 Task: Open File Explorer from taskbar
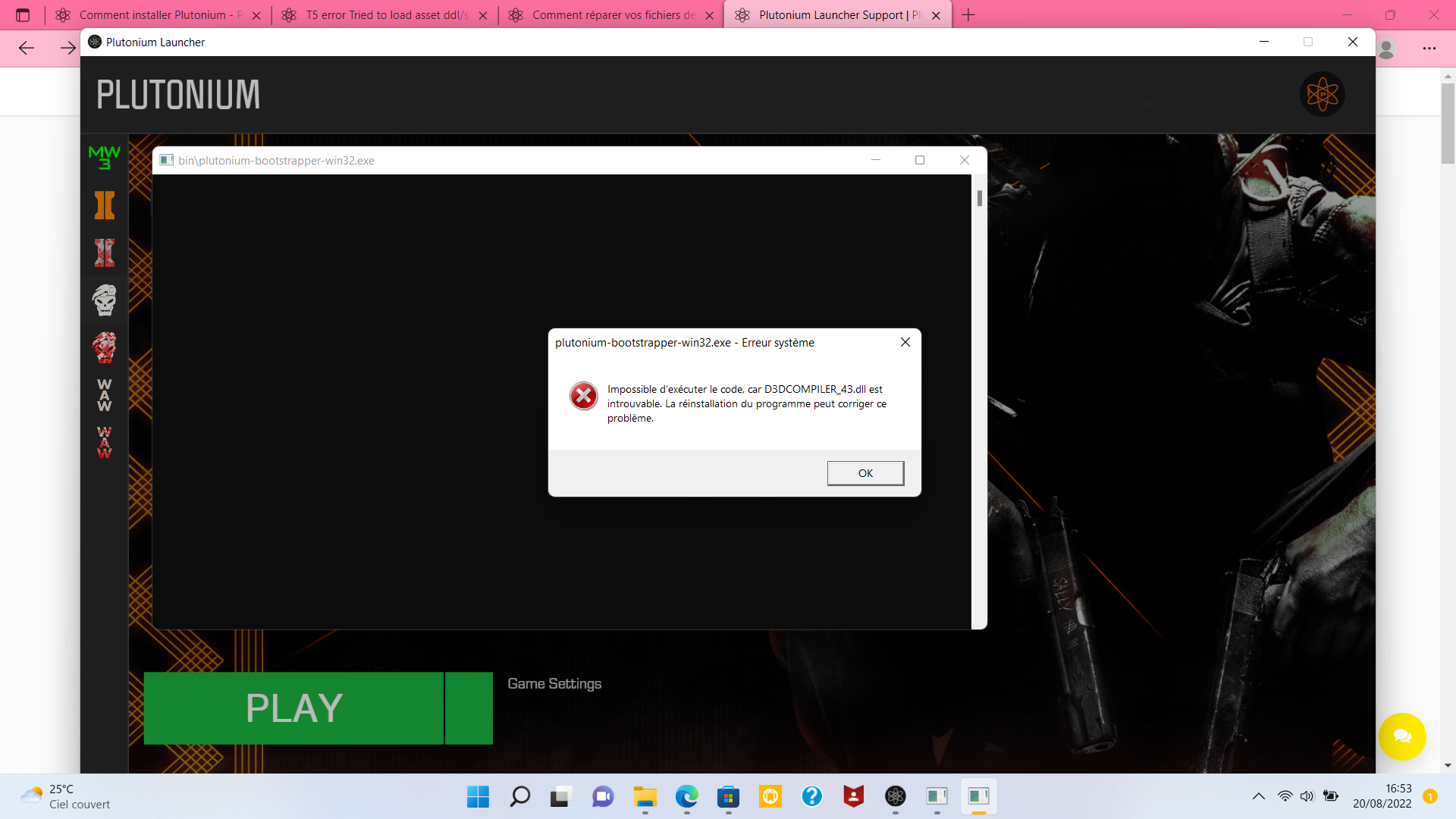coord(645,796)
